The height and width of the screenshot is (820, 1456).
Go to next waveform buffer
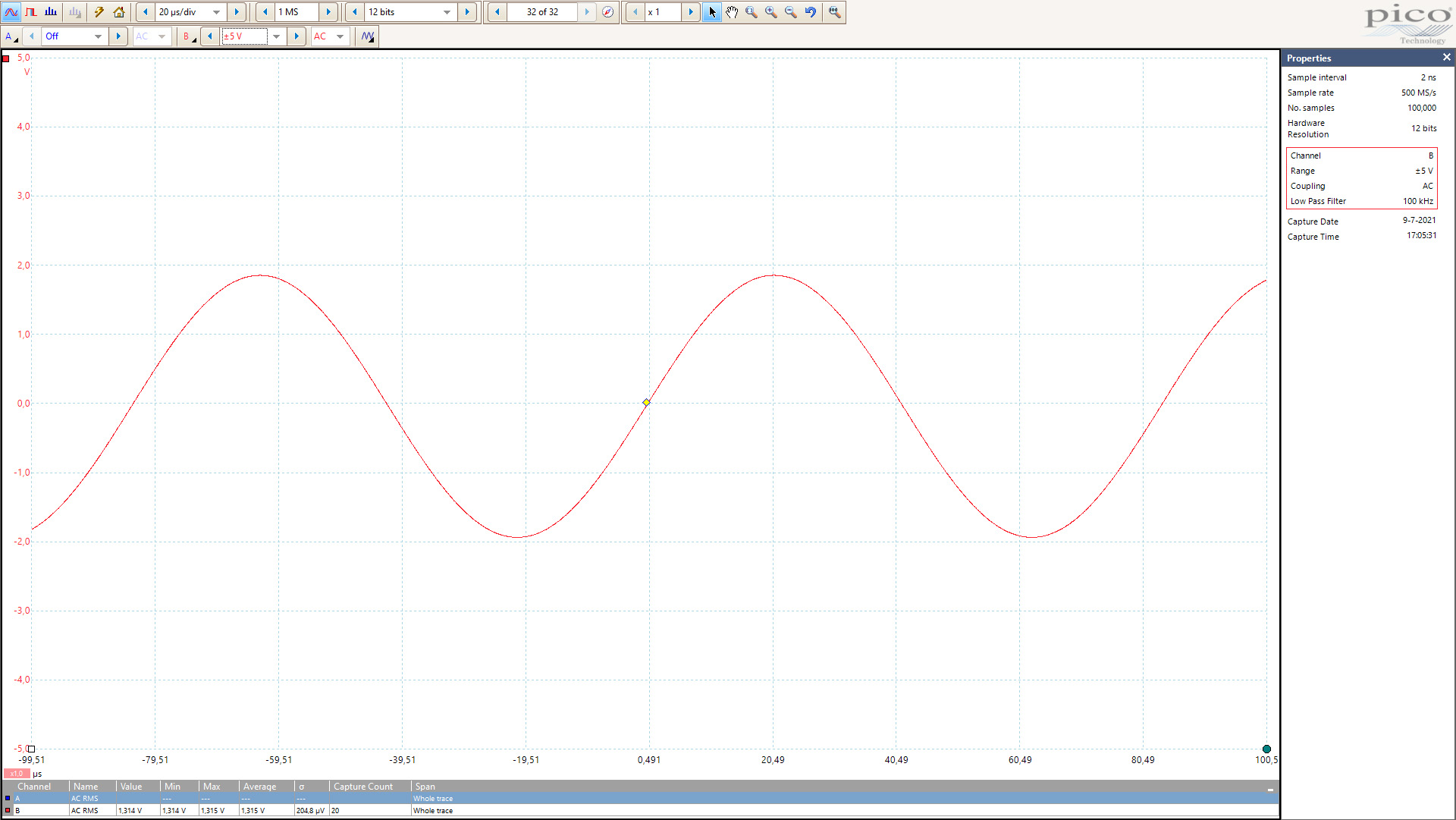coord(587,12)
